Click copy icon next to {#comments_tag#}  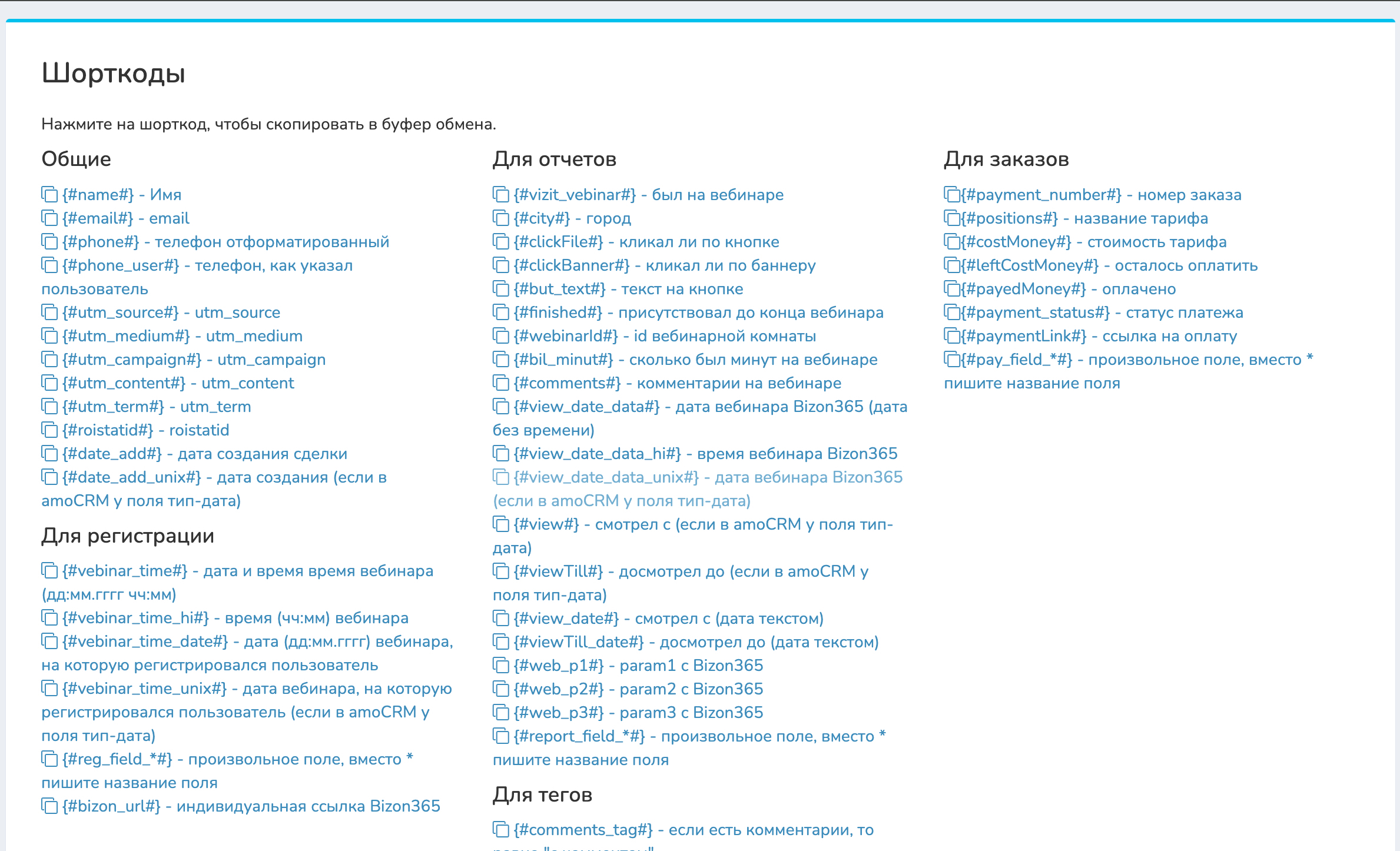click(500, 829)
